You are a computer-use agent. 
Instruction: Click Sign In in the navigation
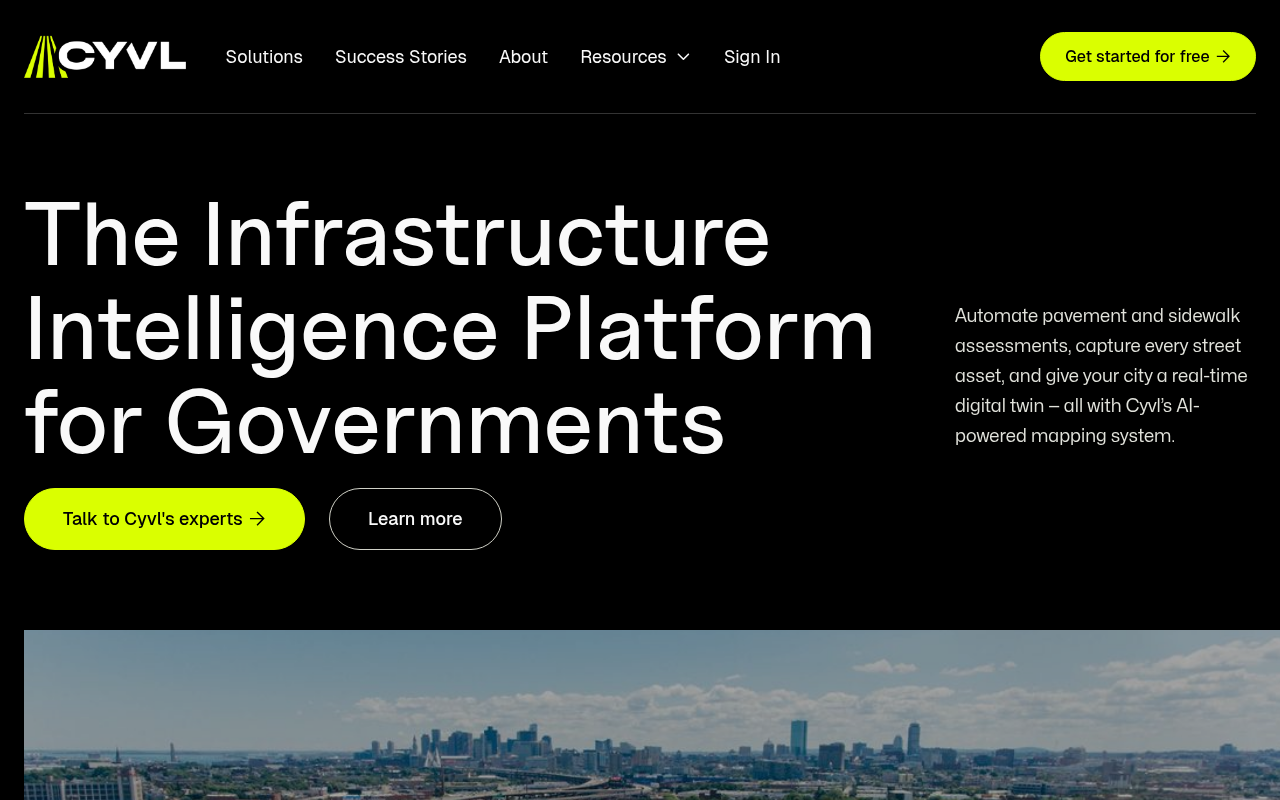point(752,56)
